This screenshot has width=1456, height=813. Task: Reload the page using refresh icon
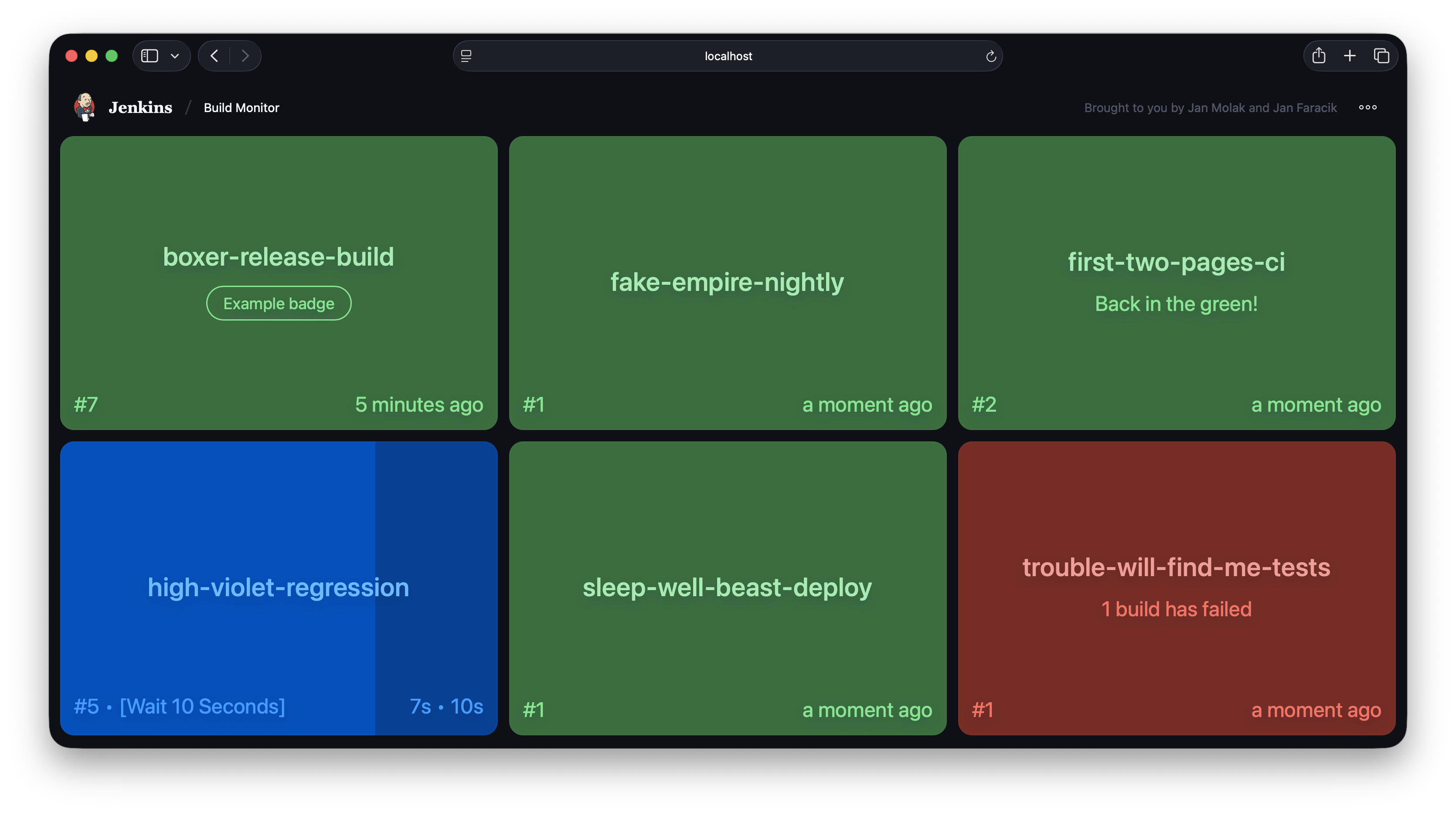coord(990,56)
